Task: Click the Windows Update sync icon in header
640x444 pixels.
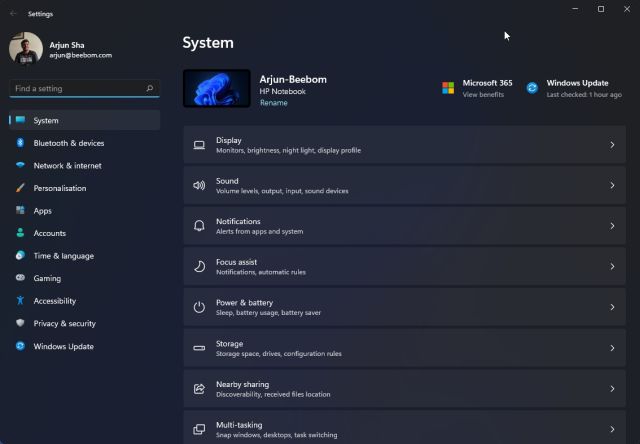Action: [x=532, y=88]
